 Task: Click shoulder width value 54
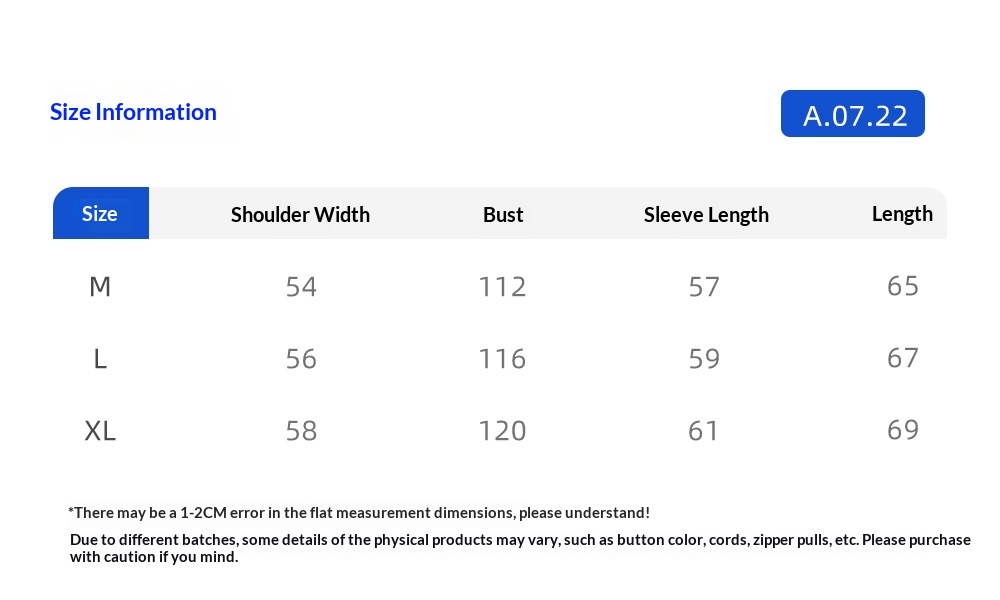301,287
